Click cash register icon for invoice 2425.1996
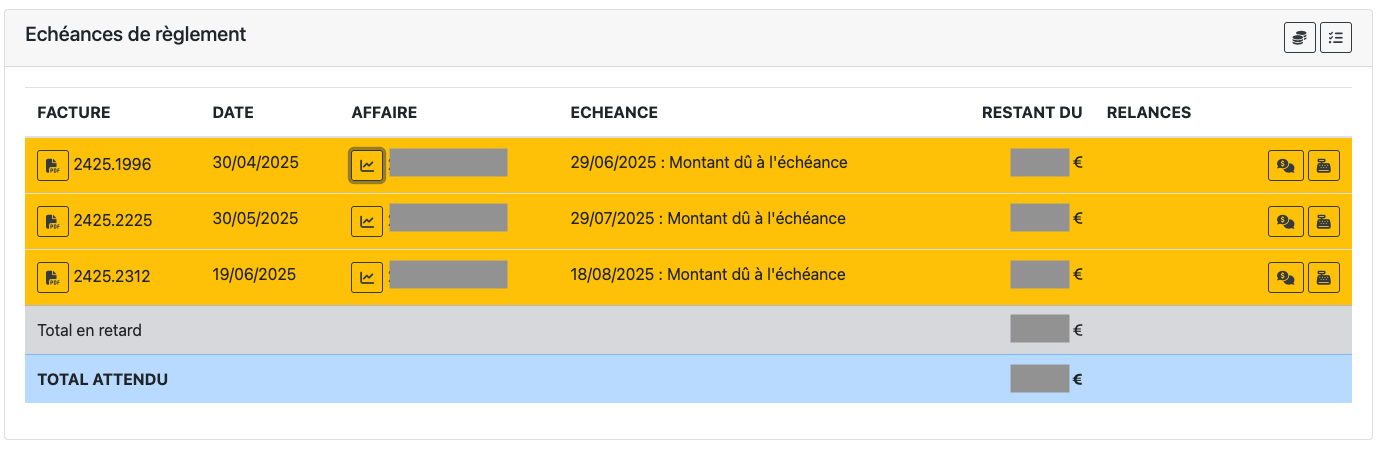Screen dimensions: 1381x449 click(1323, 166)
